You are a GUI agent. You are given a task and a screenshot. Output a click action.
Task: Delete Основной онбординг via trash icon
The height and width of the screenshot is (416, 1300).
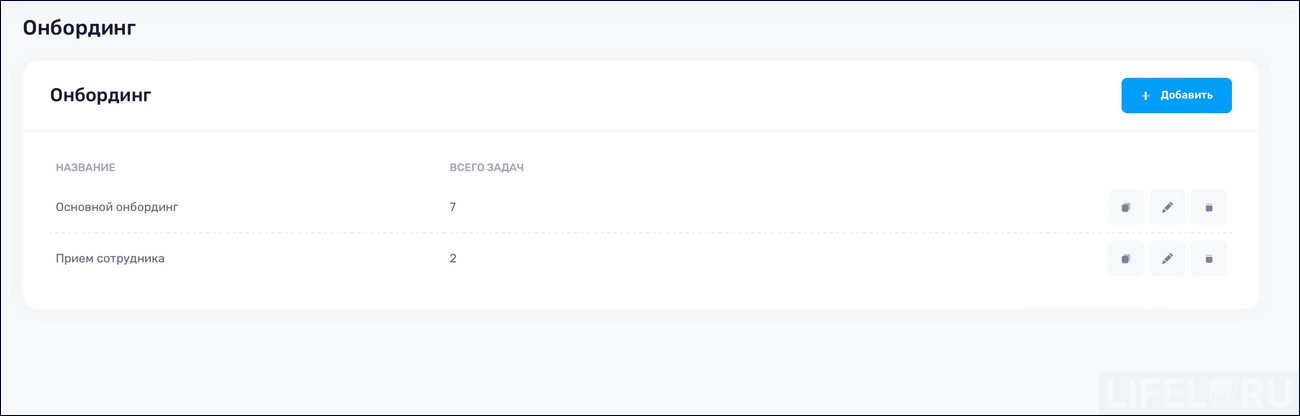pyautogui.click(x=1208, y=207)
